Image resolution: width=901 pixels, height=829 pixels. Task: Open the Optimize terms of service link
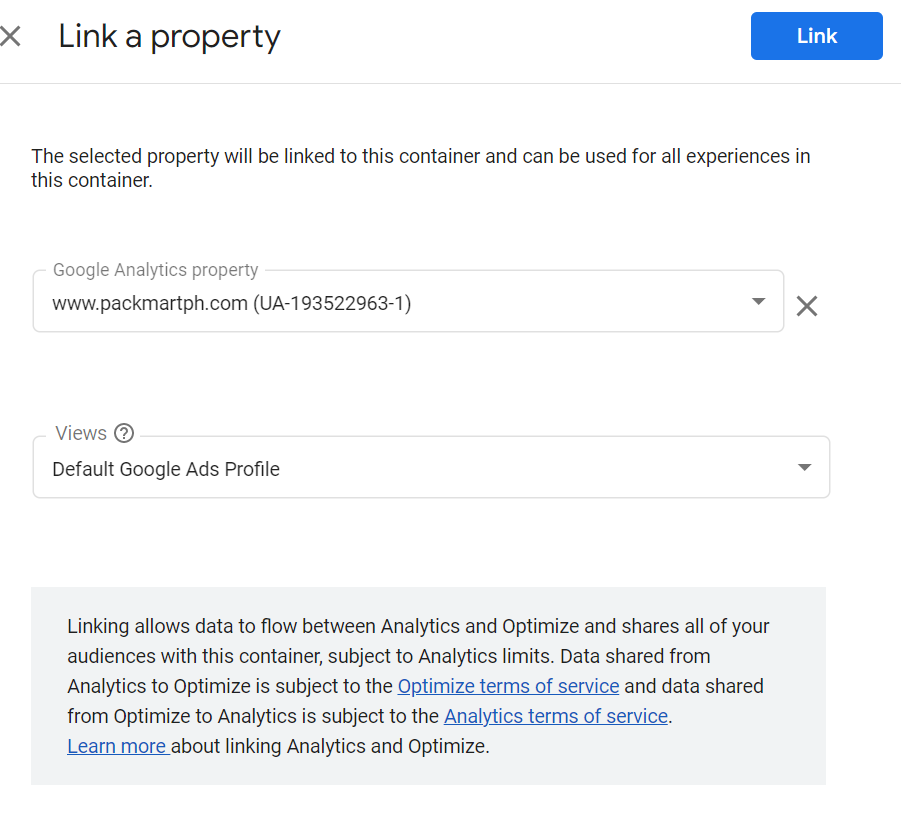(x=508, y=686)
